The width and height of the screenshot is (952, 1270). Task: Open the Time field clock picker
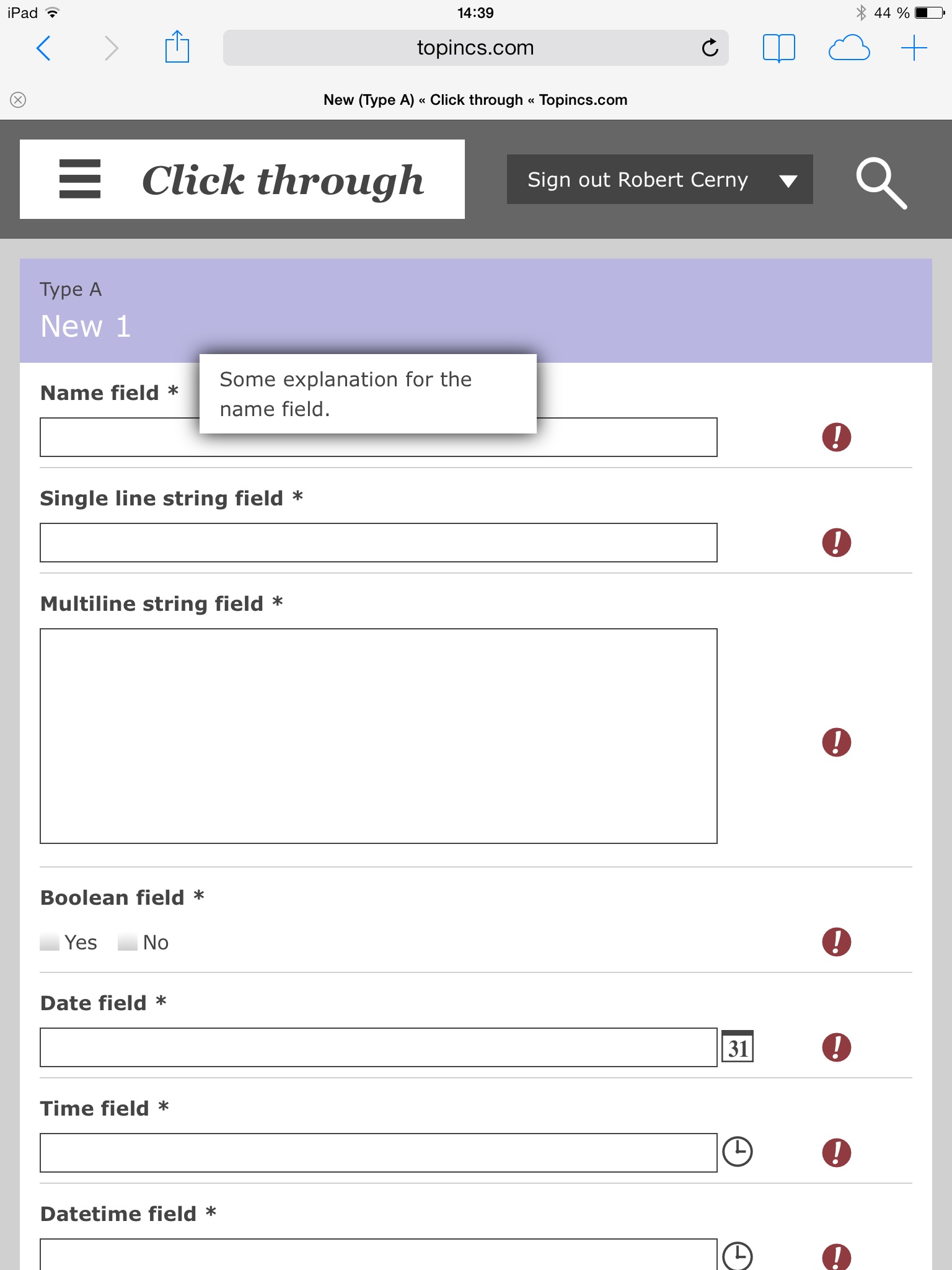[x=738, y=1152]
